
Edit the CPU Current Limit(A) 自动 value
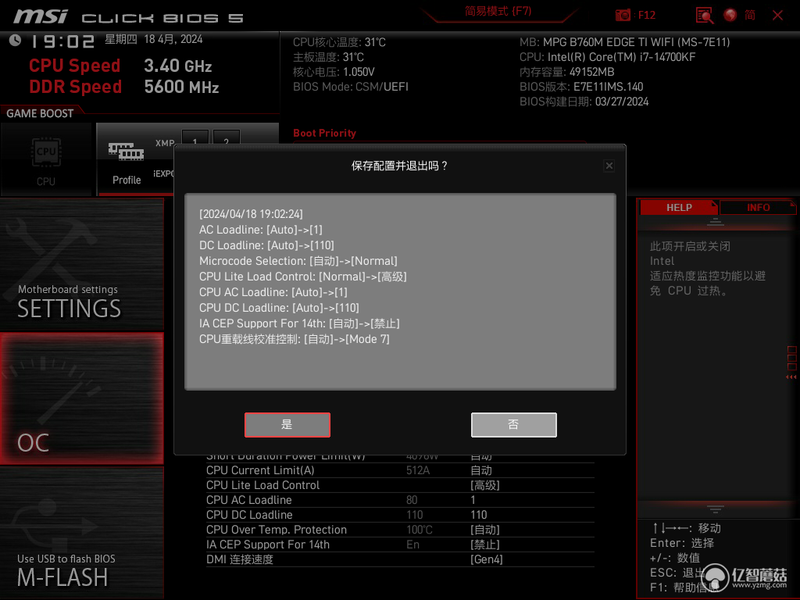tap(481, 470)
